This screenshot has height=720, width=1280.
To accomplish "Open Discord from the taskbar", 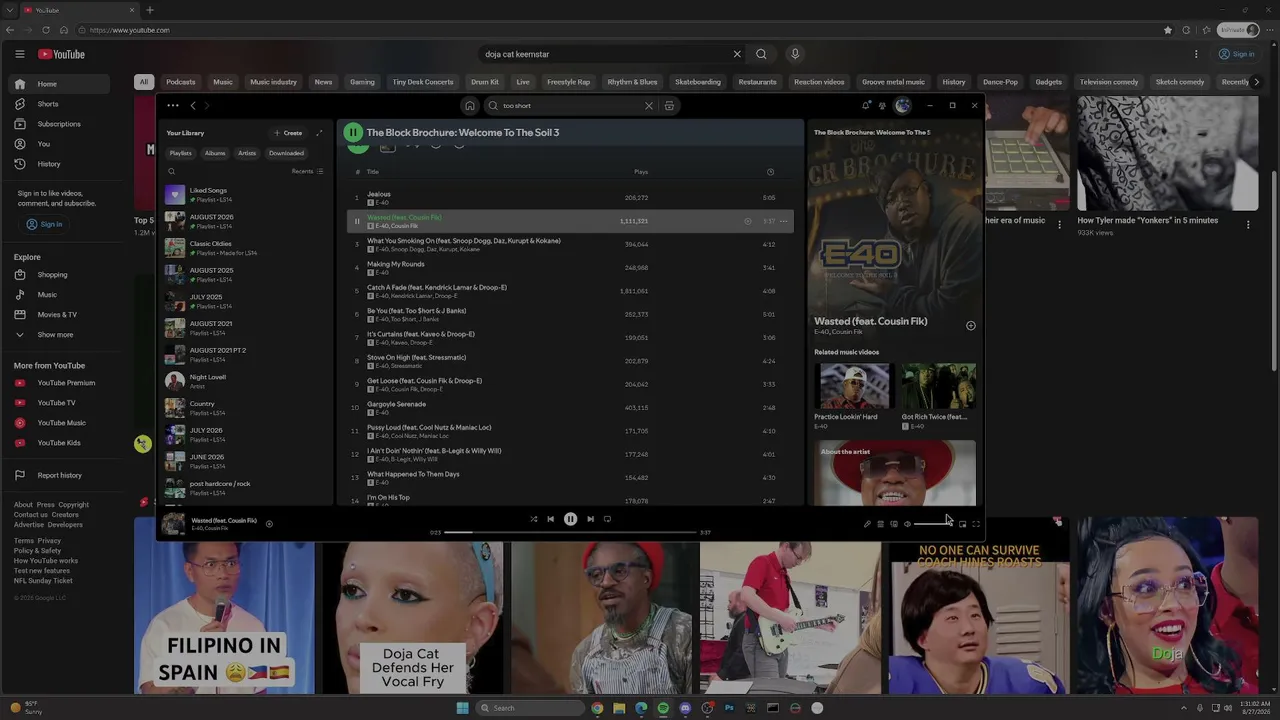I will coord(685,708).
